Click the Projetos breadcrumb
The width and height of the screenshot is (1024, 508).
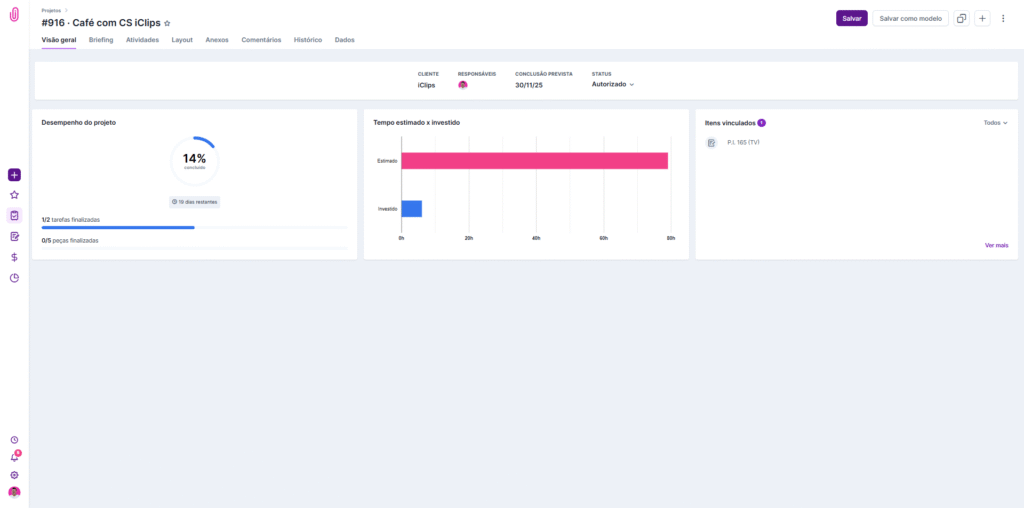pyautogui.click(x=51, y=9)
